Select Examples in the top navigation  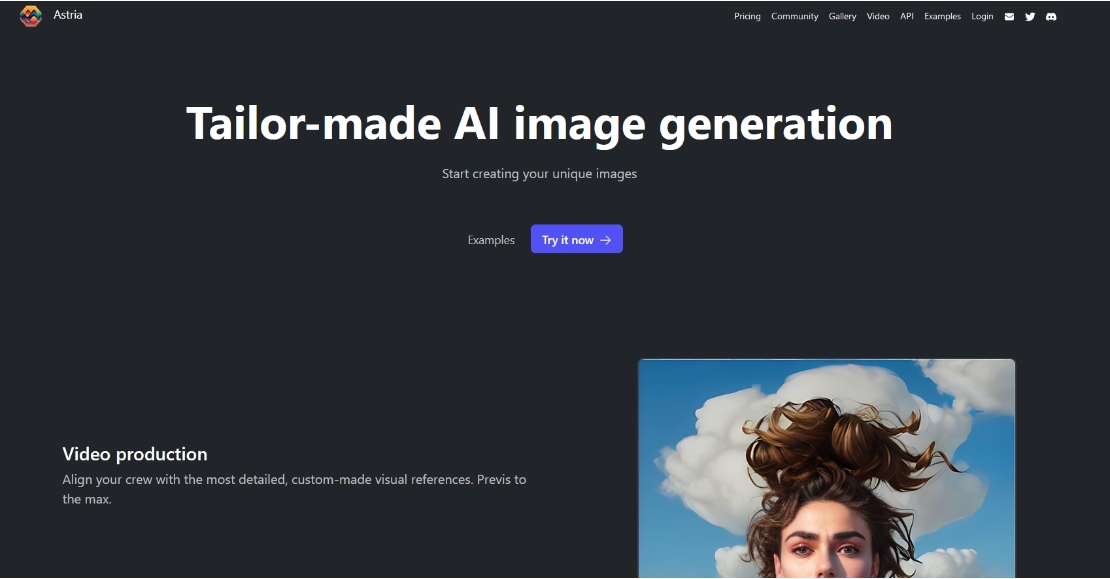pos(942,16)
